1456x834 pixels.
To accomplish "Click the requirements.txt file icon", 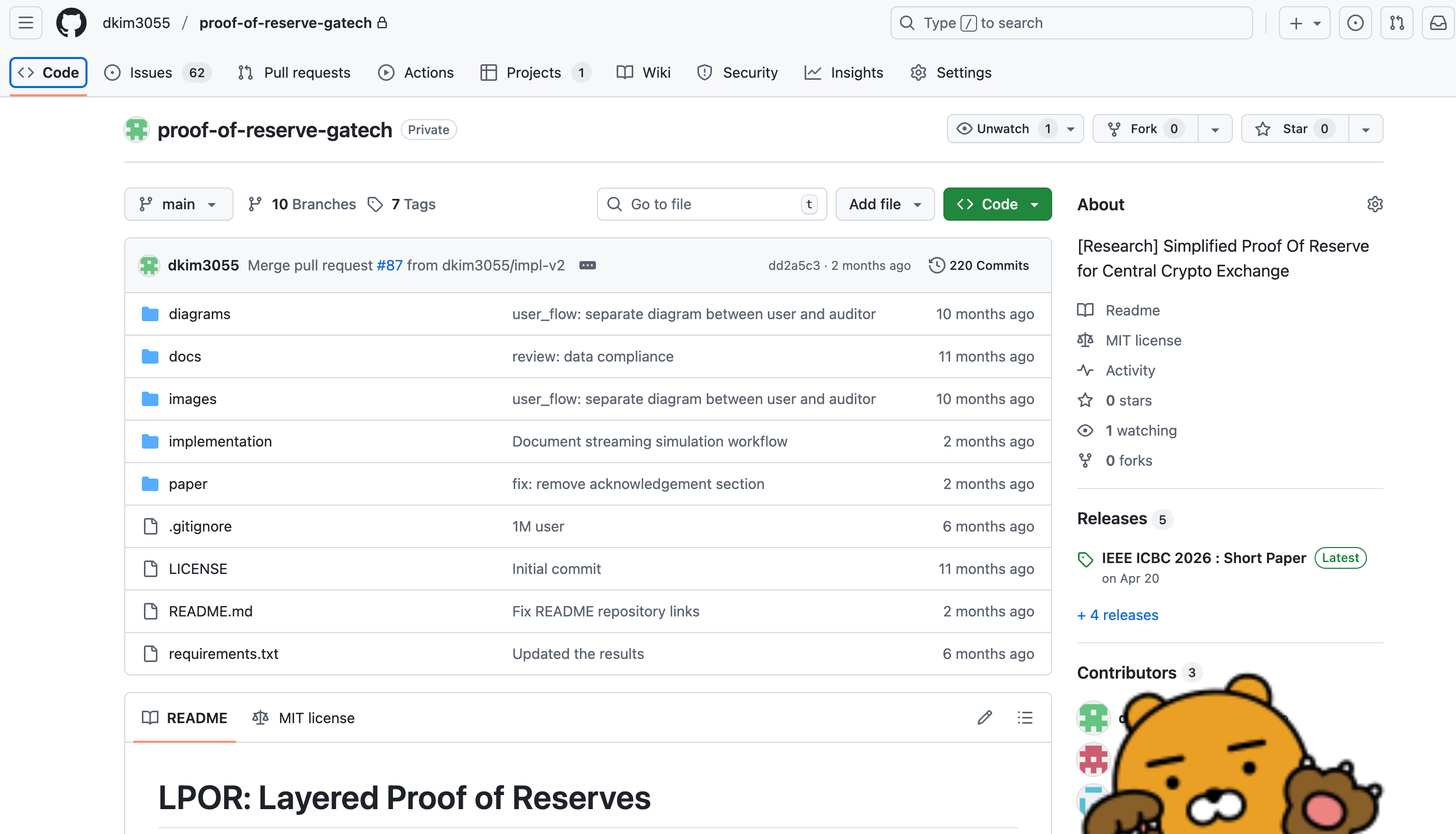I will coord(151,654).
